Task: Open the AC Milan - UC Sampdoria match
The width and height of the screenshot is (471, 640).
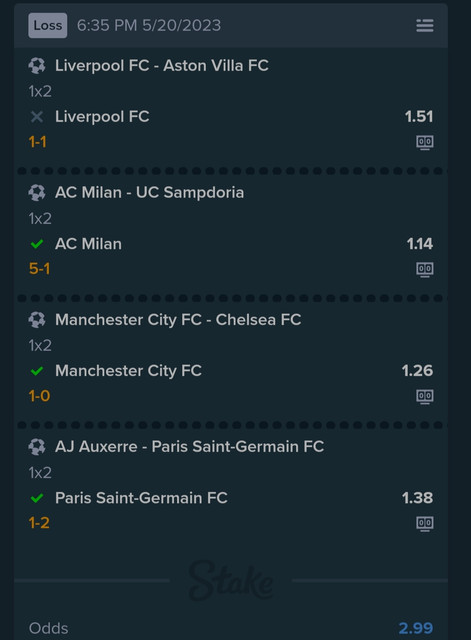Action: coord(149,193)
